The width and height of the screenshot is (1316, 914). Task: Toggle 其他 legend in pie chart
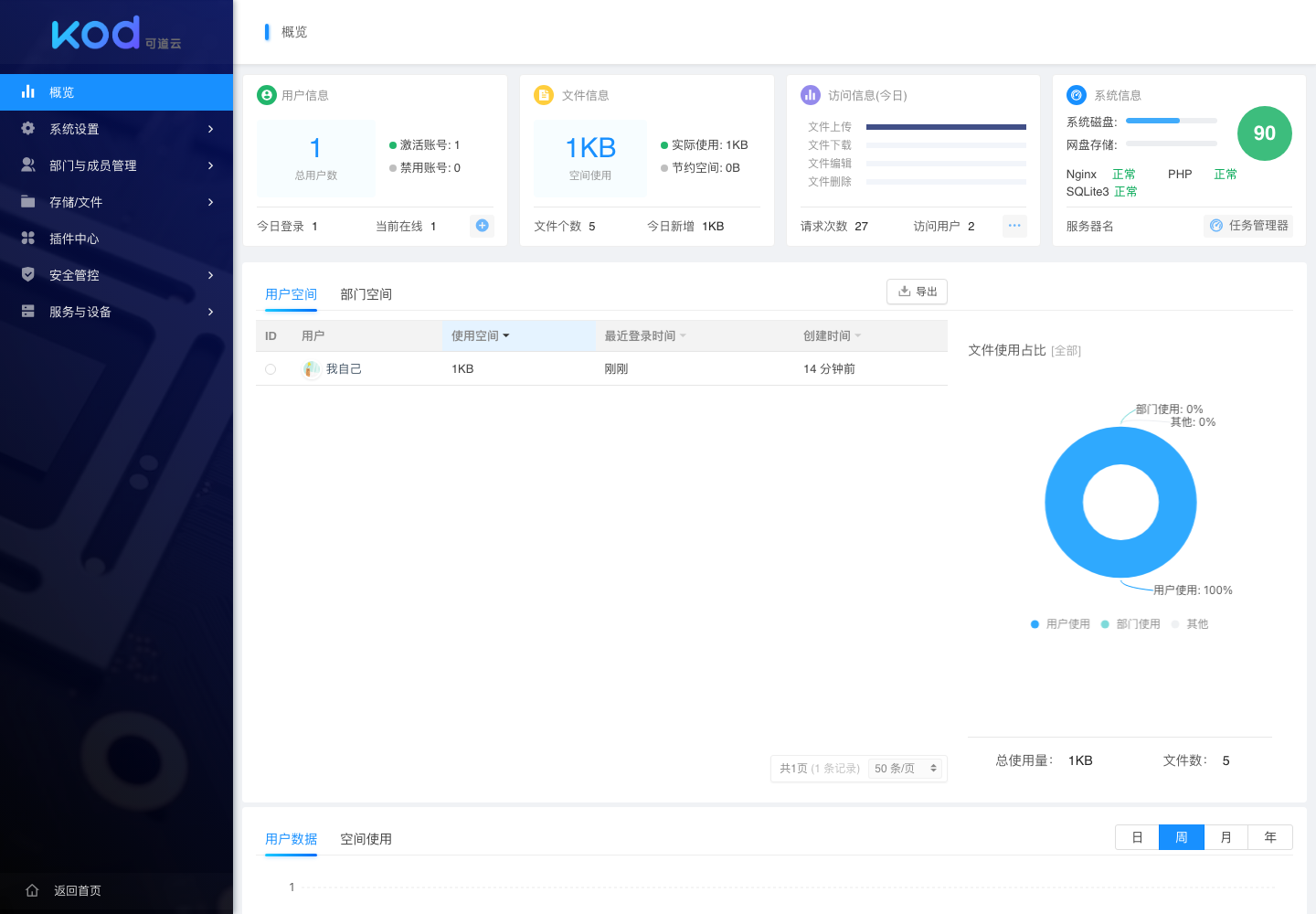(x=1190, y=624)
